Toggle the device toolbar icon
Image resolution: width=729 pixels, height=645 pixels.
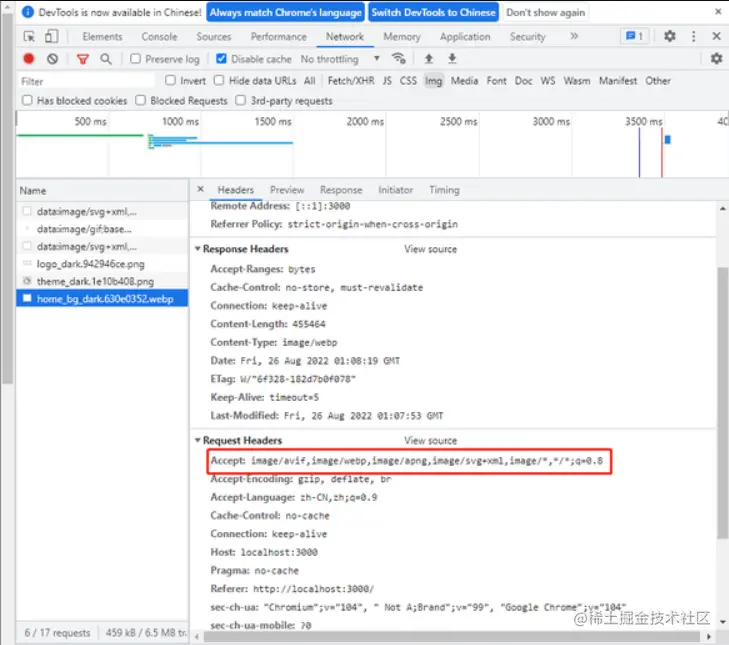[x=51, y=36]
